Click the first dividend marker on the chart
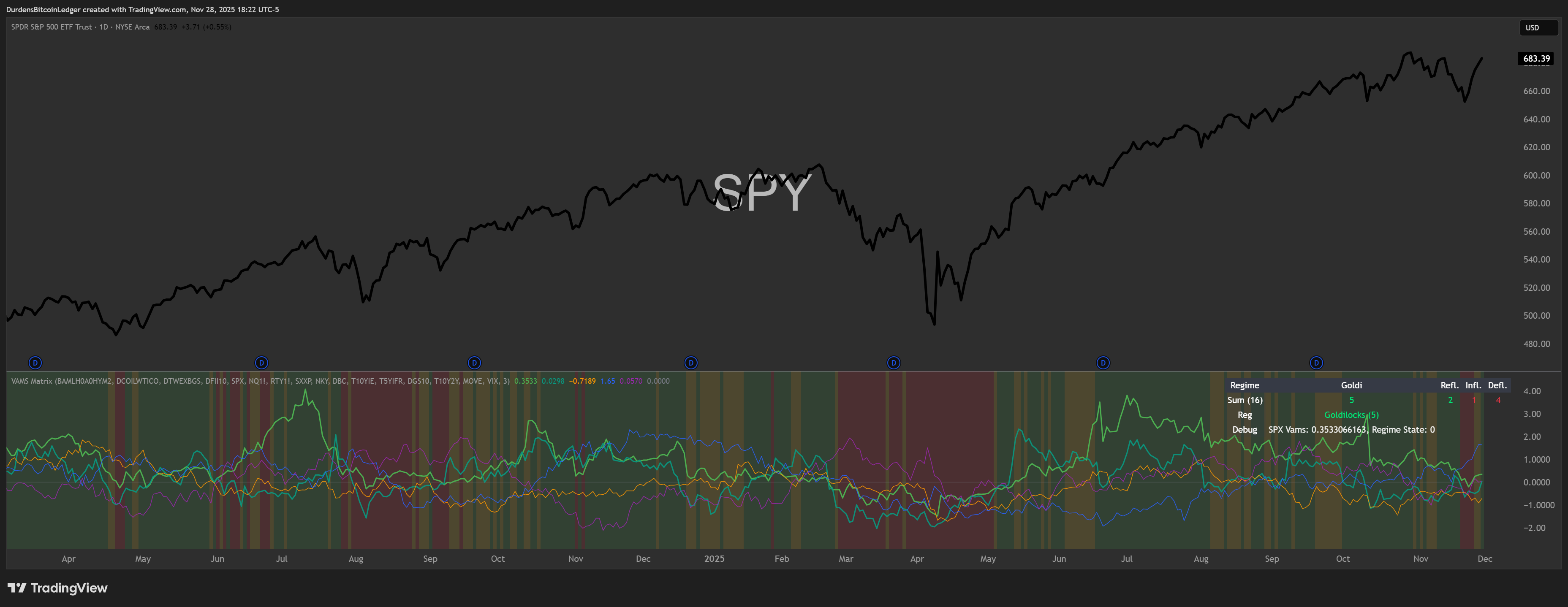 click(35, 363)
